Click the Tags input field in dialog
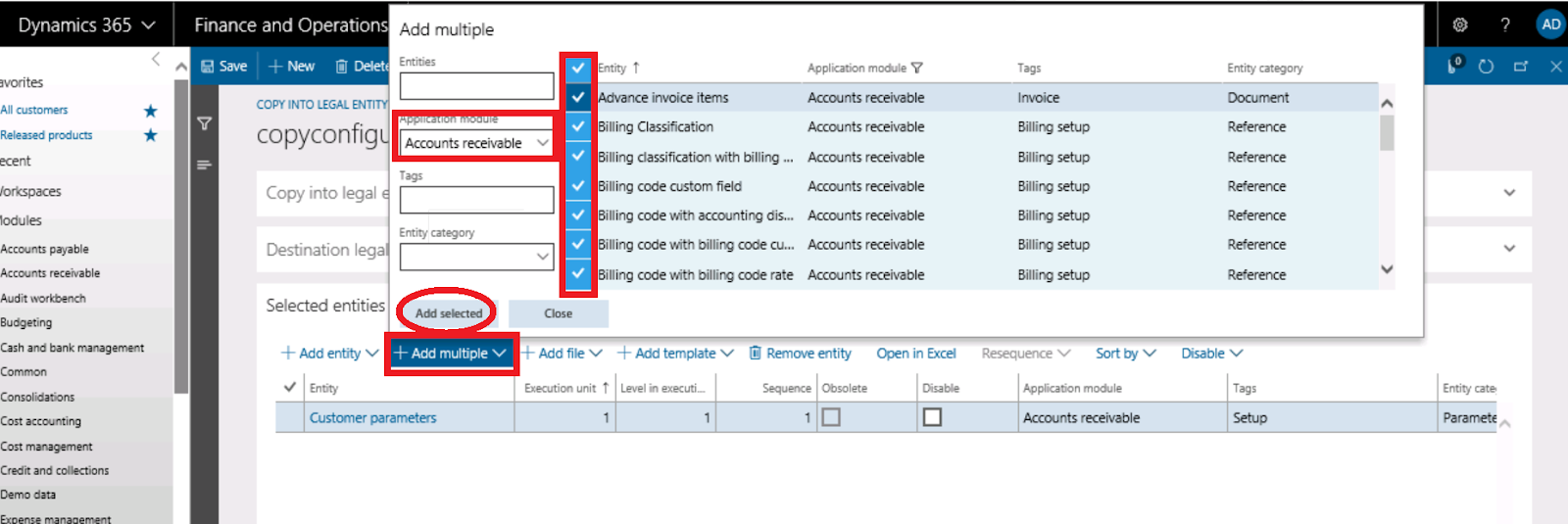The width and height of the screenshot is (1568, 524). [476, 200]
